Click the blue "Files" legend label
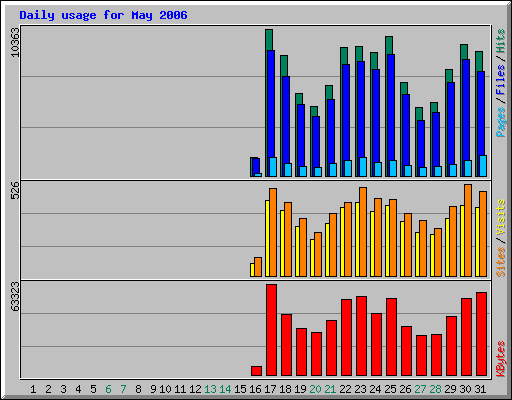The height and width of the screenshot is (400, 512). point(500,80)
